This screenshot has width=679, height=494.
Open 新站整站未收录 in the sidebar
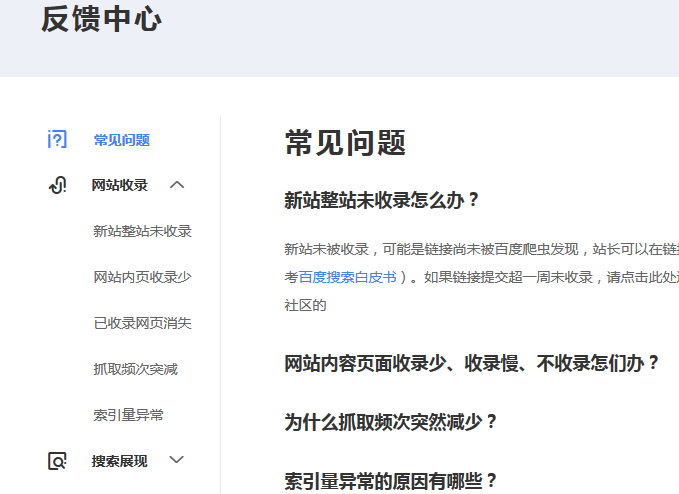point(142,231)
